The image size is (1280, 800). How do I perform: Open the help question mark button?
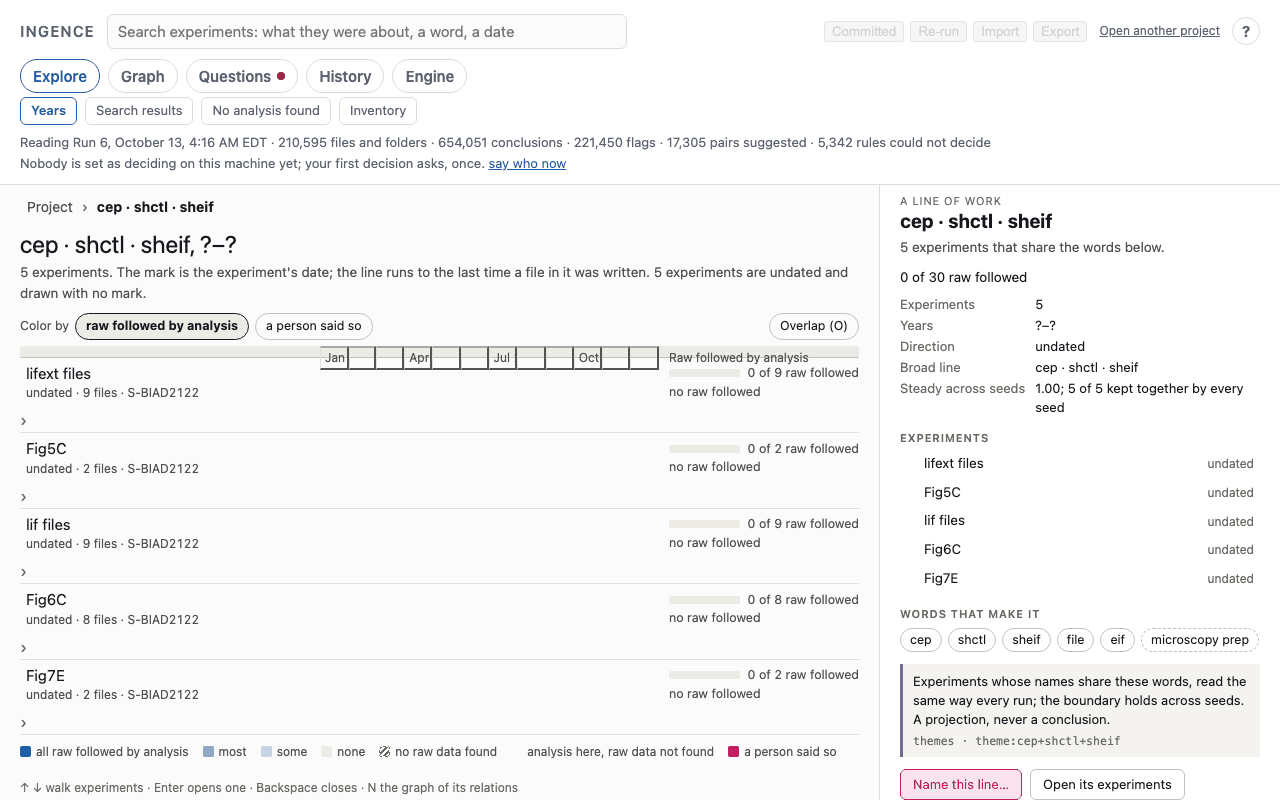pyautogui.click(x=1245, y=32)
